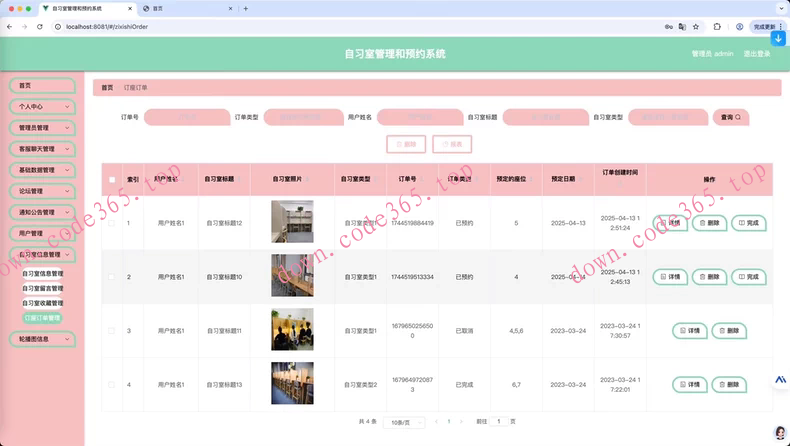Viewport: 790px width, 446px height.
Task: Click the floating blue logo widget on right edge
Action: pyautogui.click(x=780, y=379)
